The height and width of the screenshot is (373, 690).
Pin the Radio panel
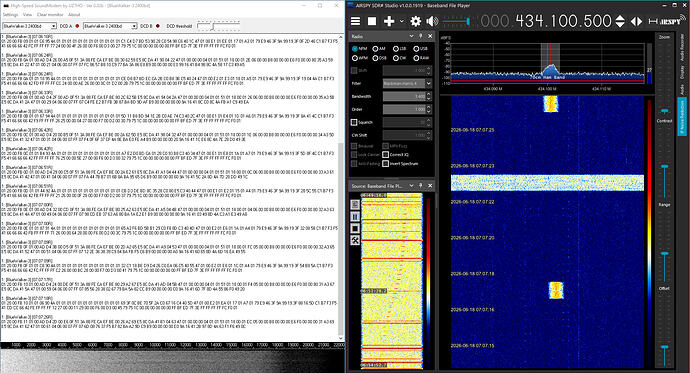coord(421,36)
